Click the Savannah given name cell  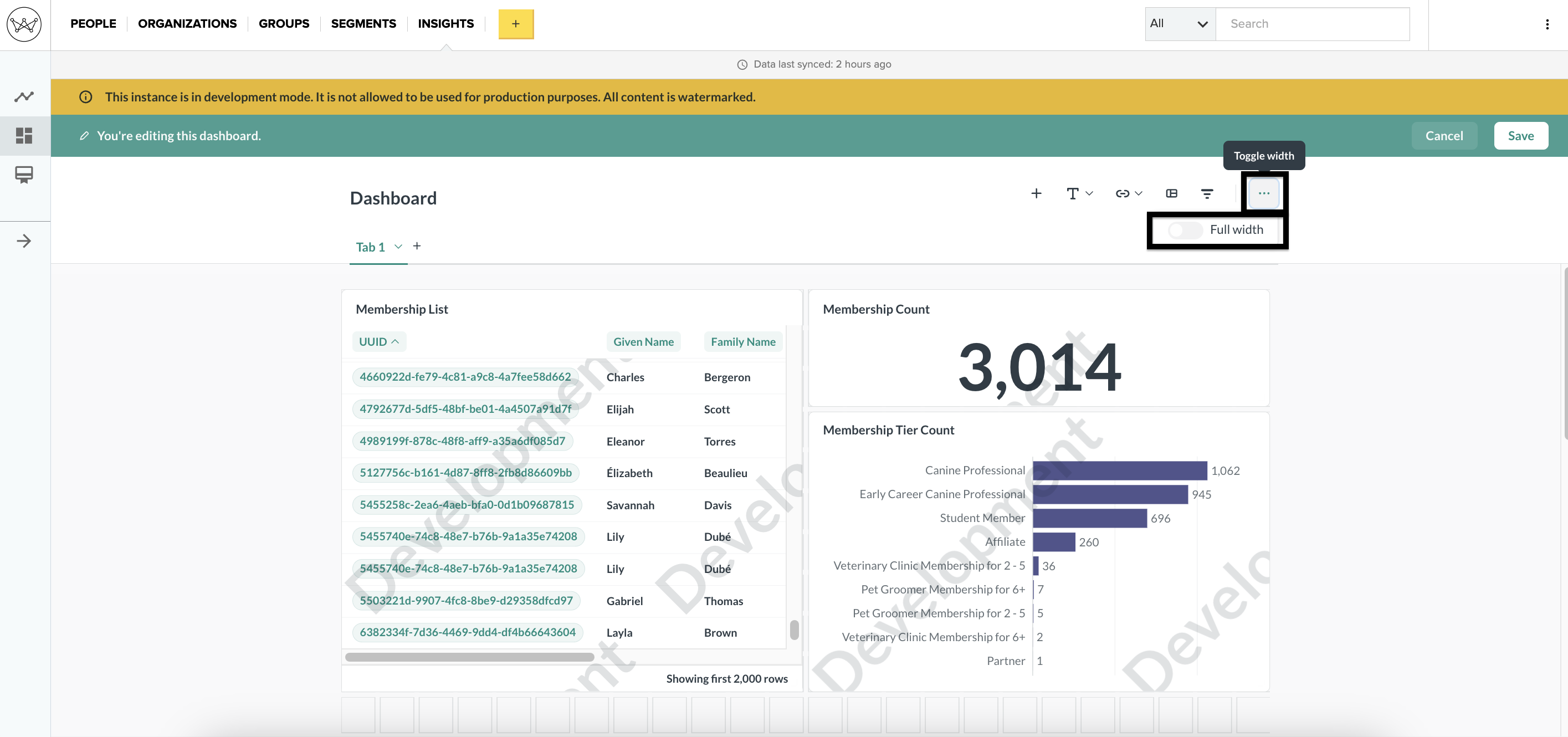point(630,505)
